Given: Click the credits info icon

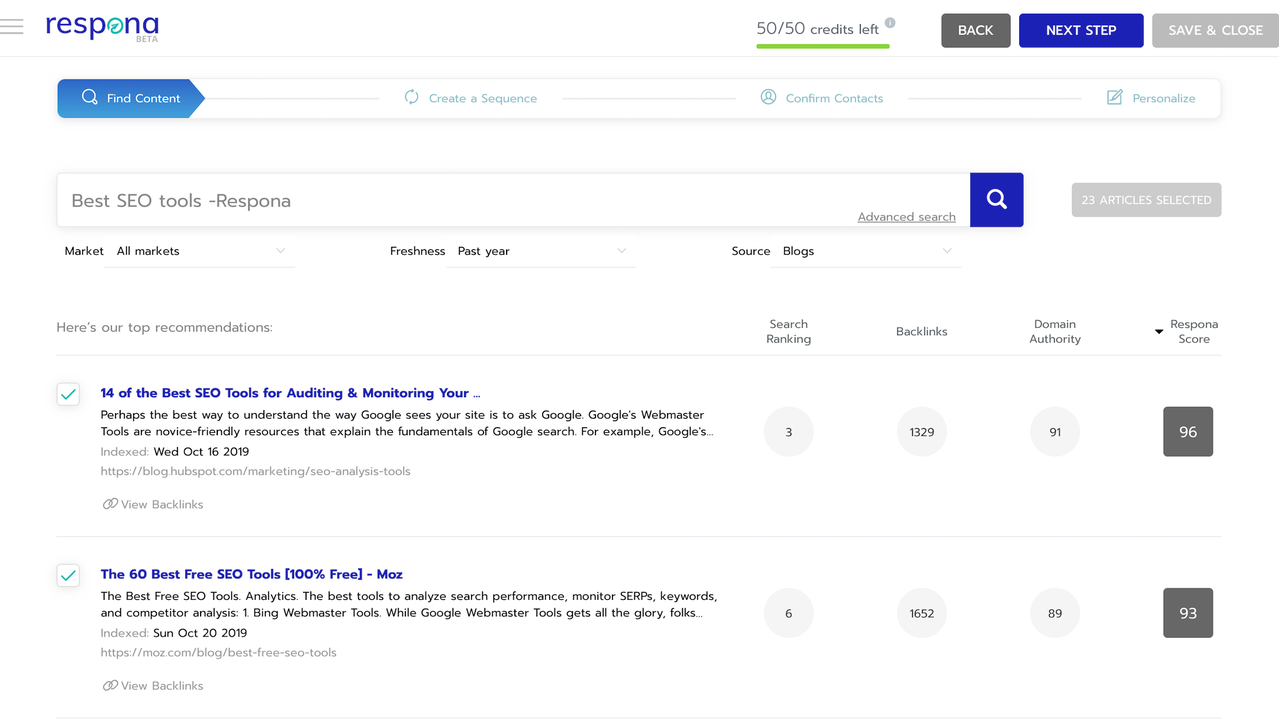Looking at the screenshot, I should pyautogui.click(x=890, y=23).
